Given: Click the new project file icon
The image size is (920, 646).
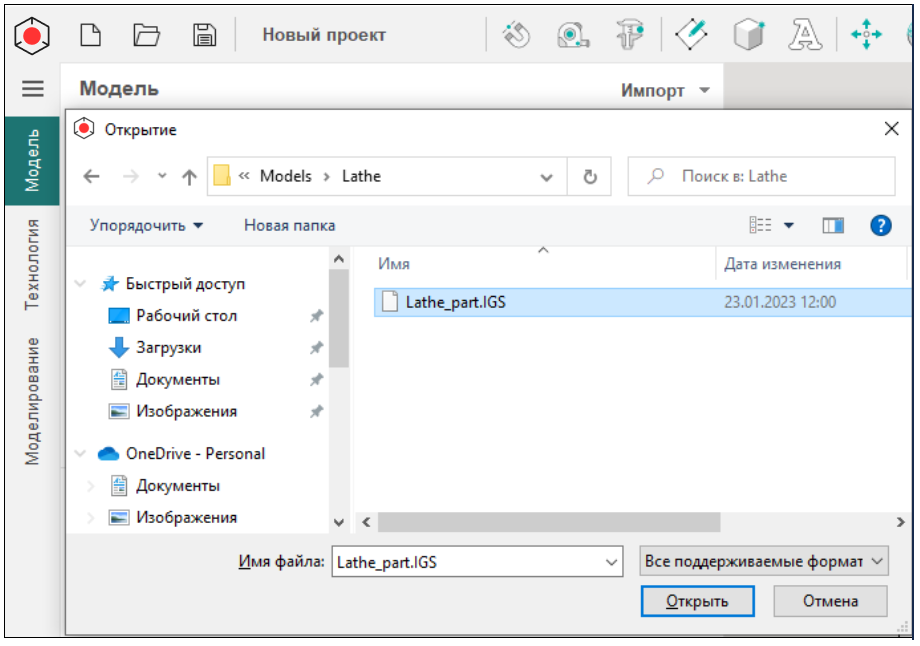Looking at the screenshot, I should tap(91, 35).
